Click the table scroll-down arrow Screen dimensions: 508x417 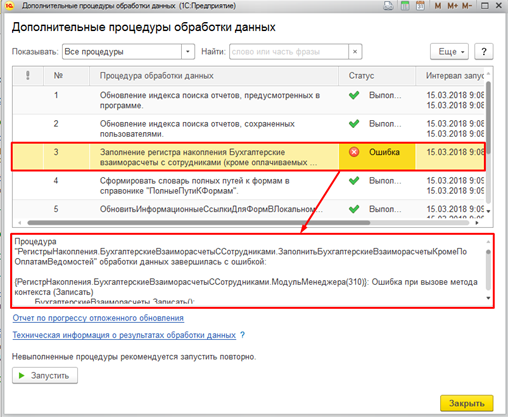click(x=488, y=211)
